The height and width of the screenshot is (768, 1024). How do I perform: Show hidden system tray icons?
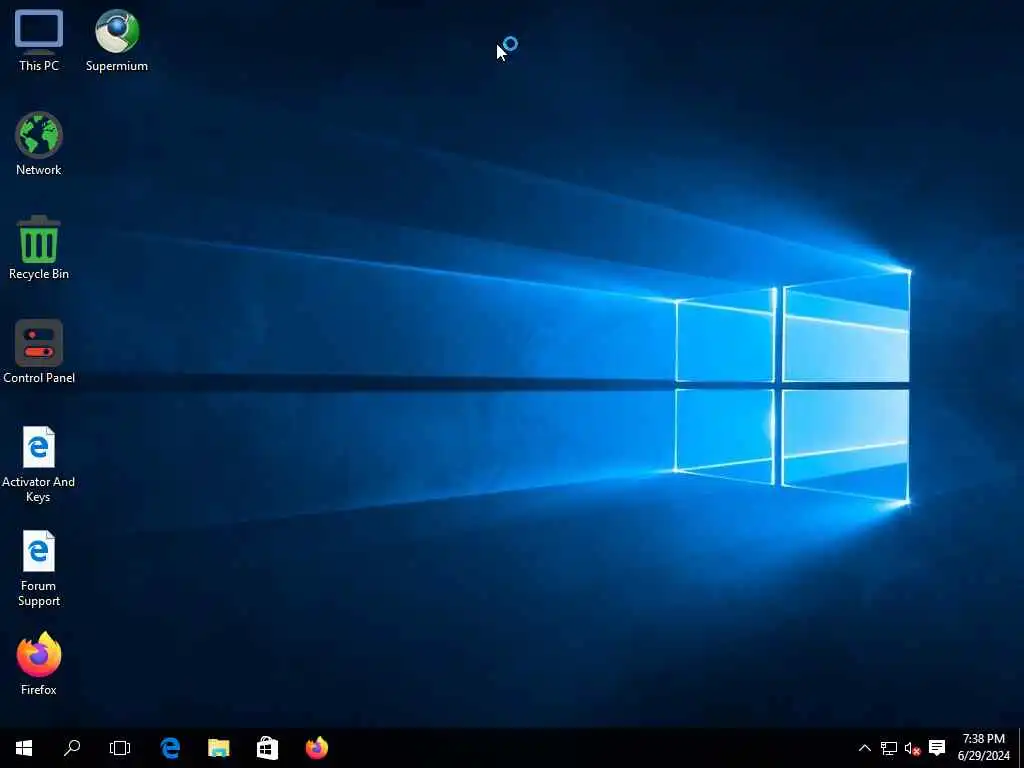[865, 748]
